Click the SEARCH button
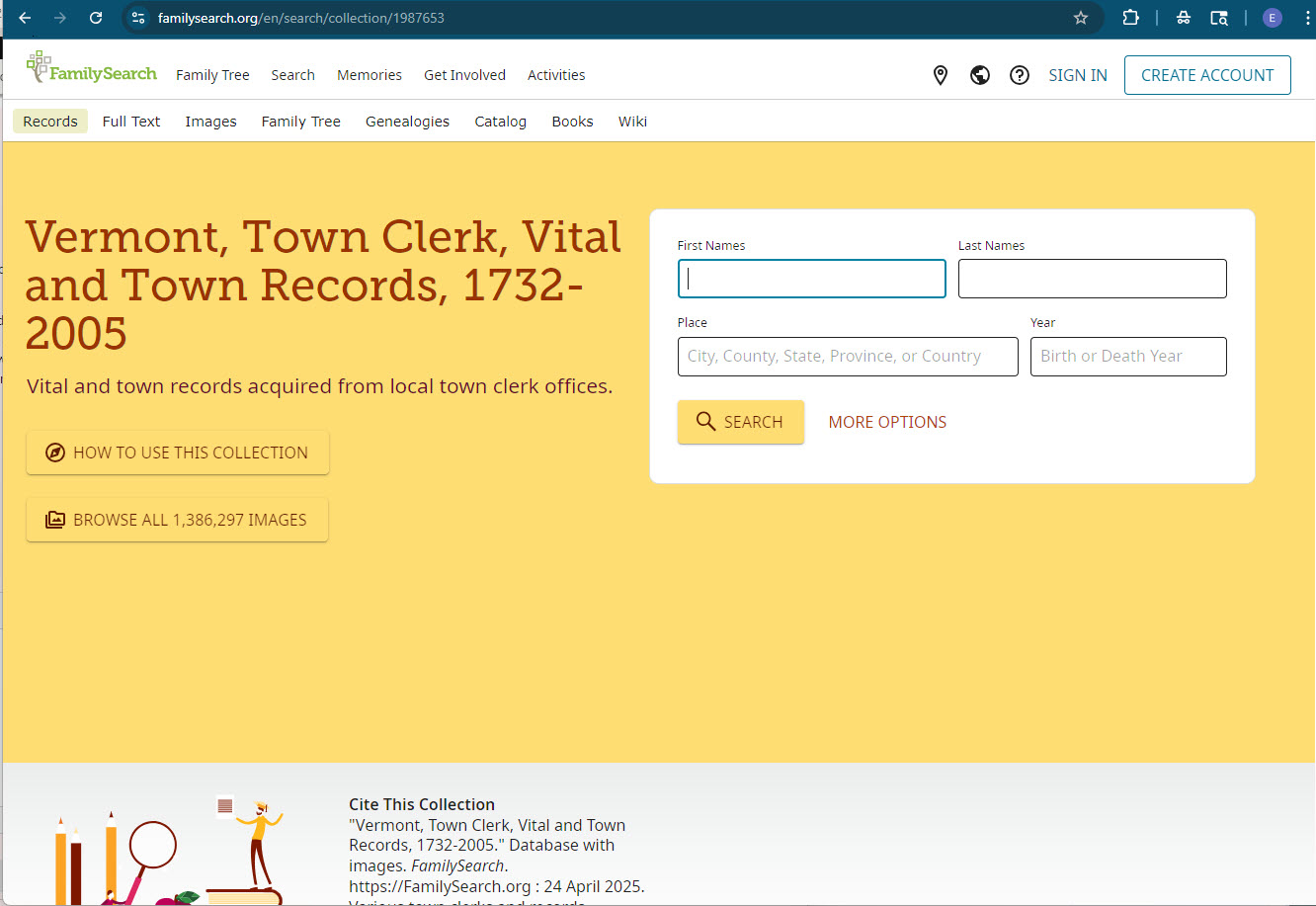The height and width of the screenshot is (906, 1316). 741,422
